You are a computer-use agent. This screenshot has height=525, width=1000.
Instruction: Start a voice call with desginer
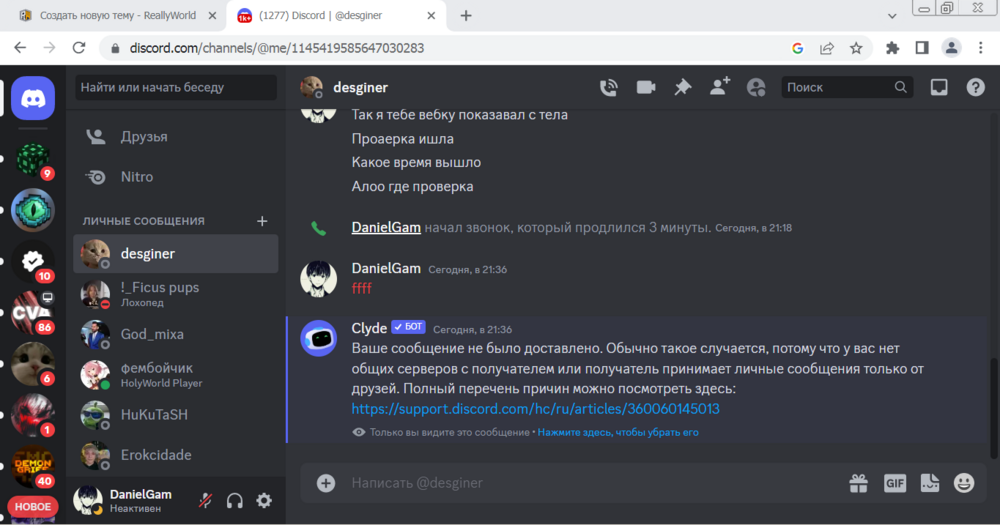point(608,87)
